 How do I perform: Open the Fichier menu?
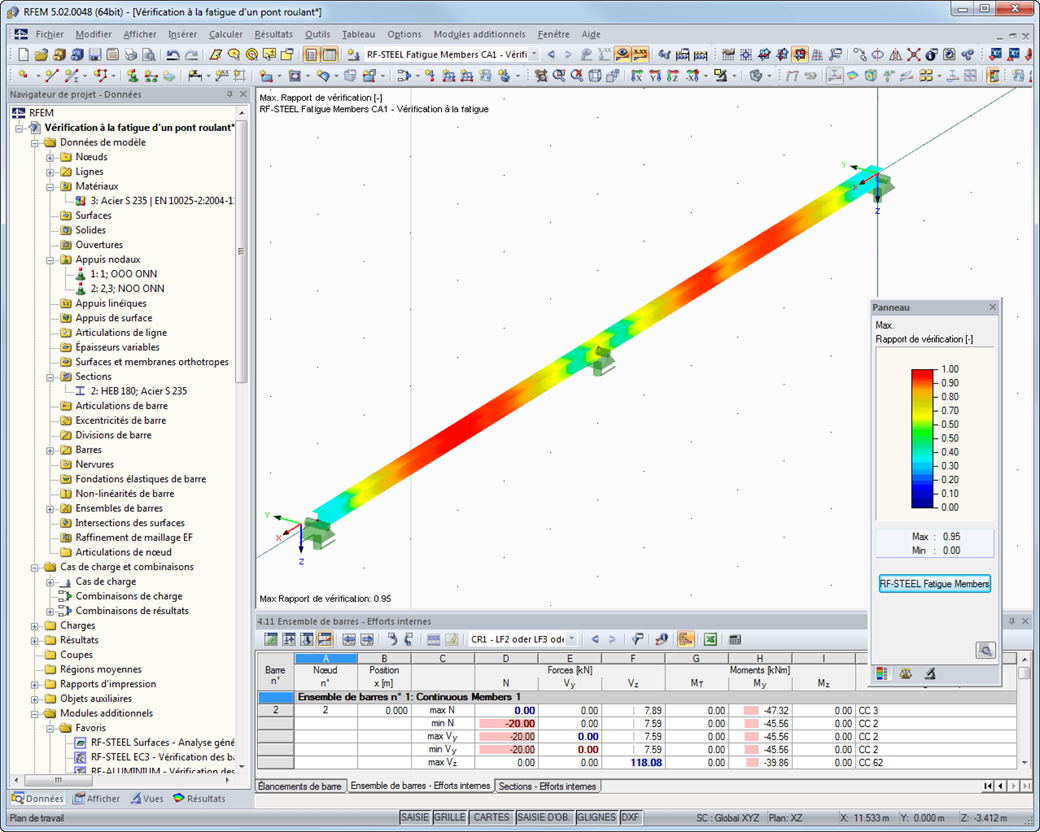(50, 35)
